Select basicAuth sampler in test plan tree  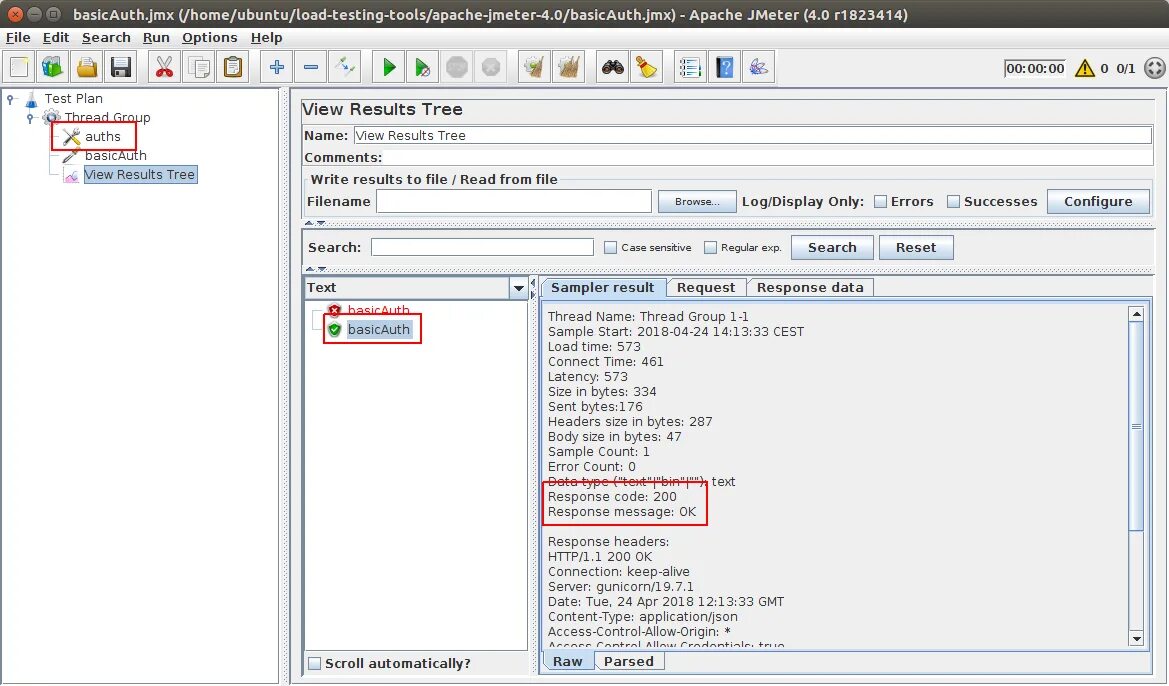(x=116, y=156)
